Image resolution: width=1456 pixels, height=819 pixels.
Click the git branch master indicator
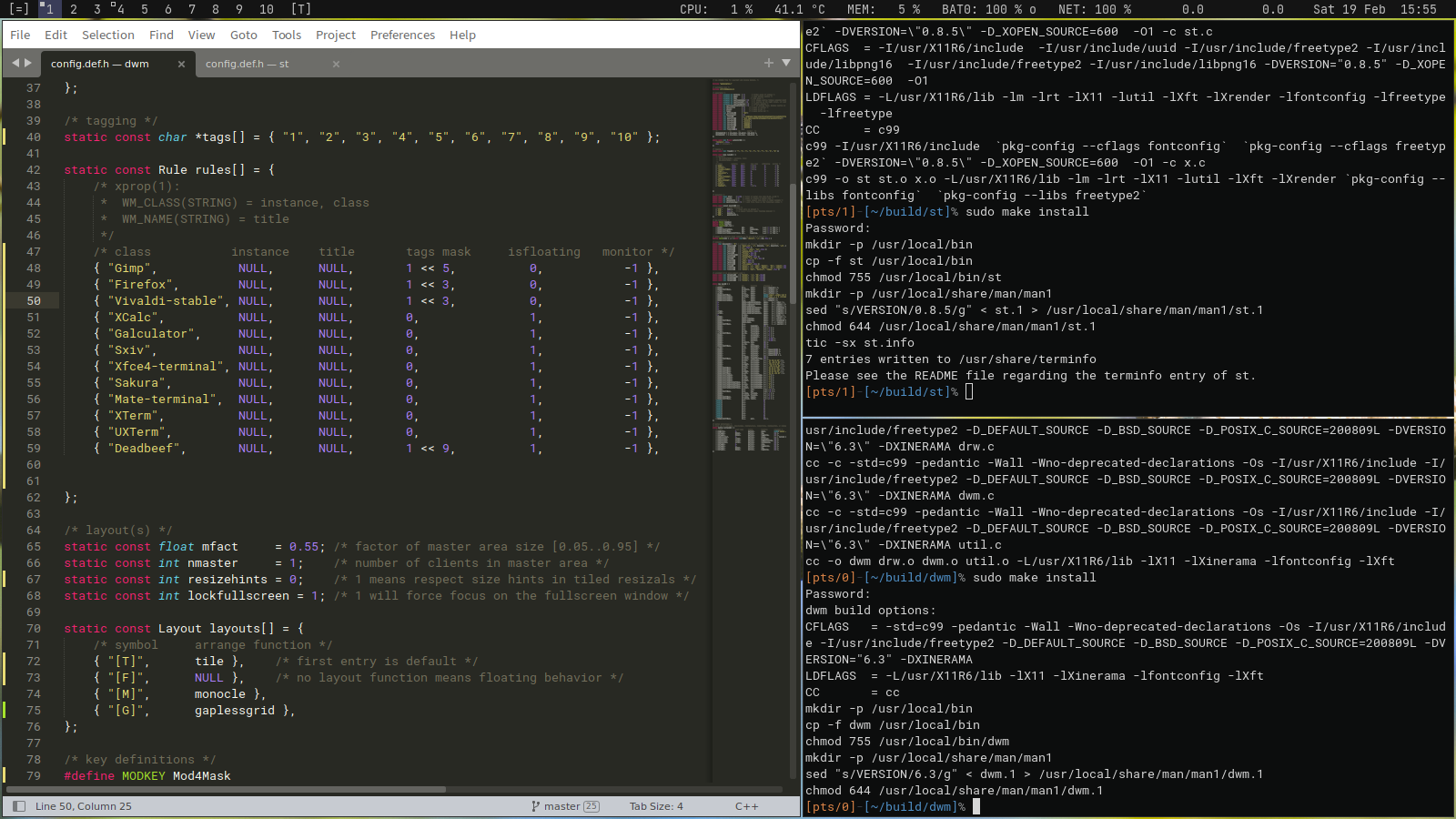[x=564, y=806]
